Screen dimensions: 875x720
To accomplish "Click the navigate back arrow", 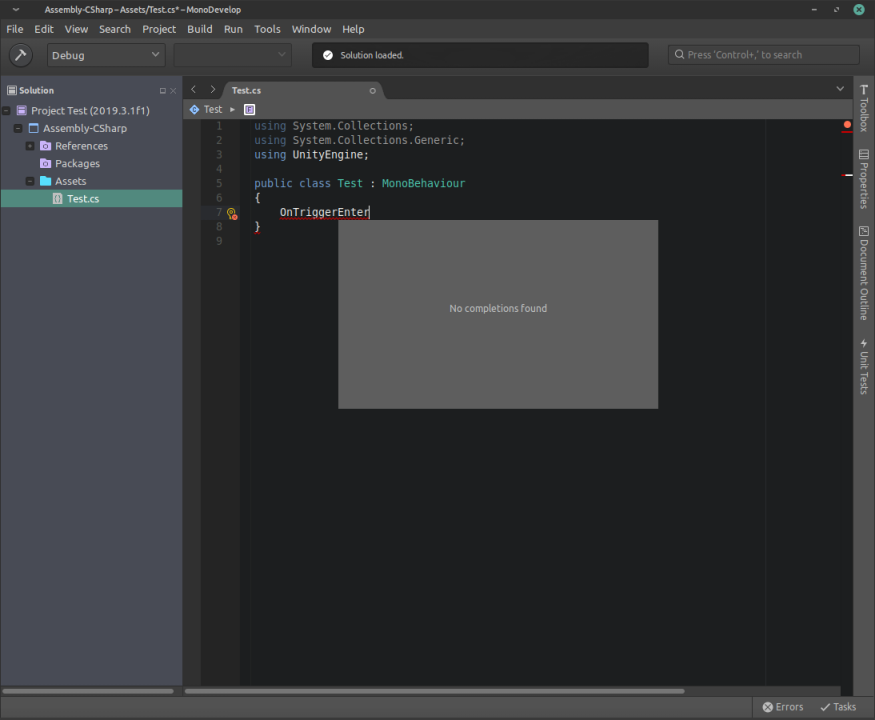I will coord(192,89).
